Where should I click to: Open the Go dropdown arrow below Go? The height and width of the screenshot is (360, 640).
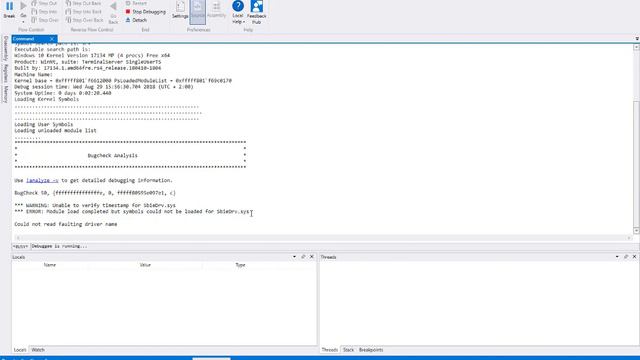click(23, 21)
